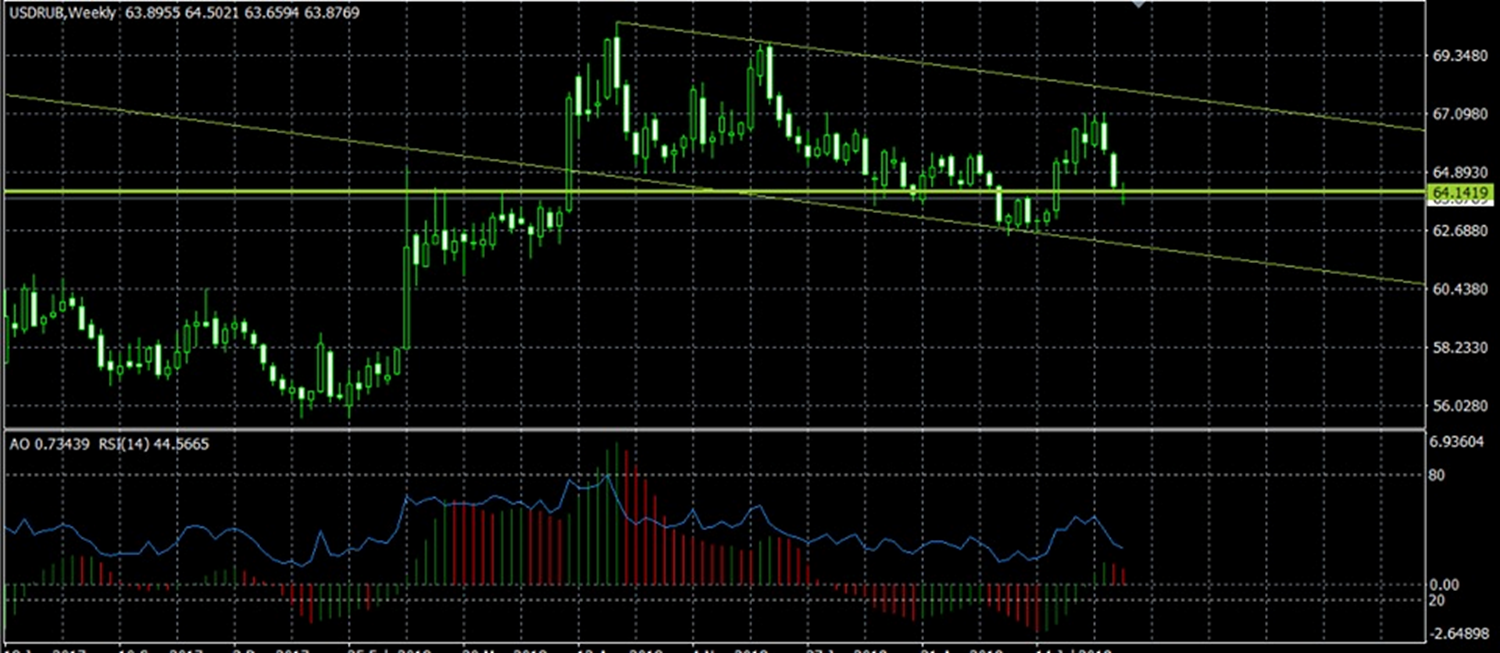Click the 56.0280 price axis label
1500x653 pixels.
(1461, 406)
